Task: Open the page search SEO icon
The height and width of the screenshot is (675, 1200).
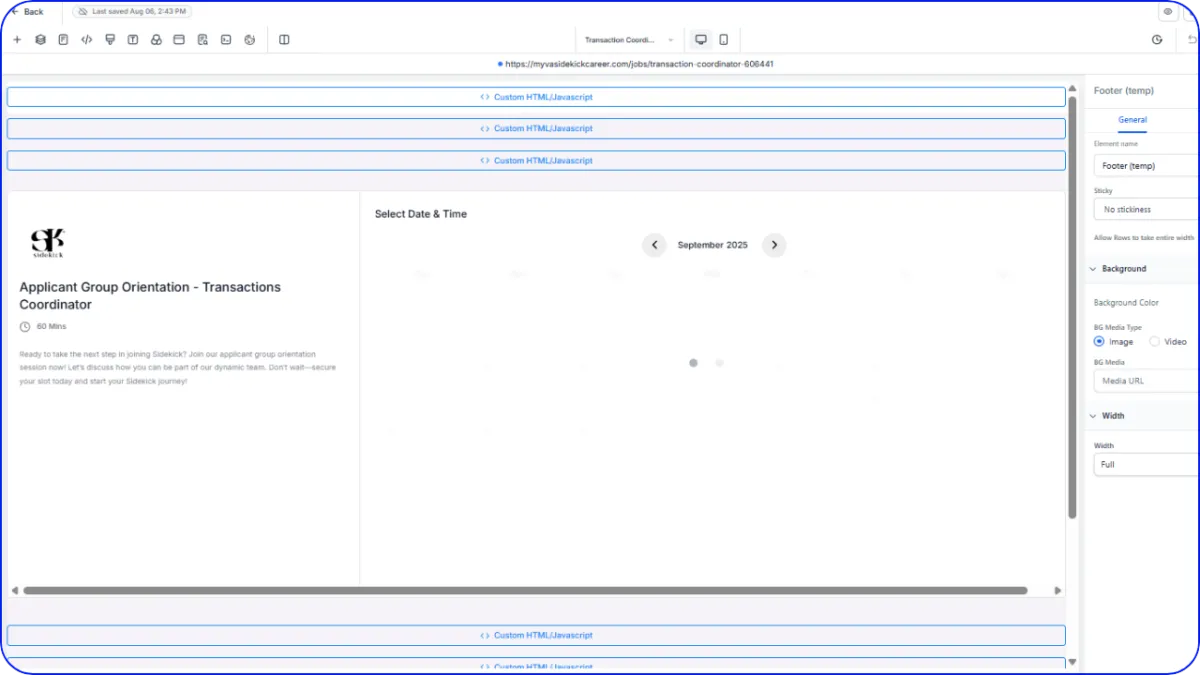Action: (203, 40)
